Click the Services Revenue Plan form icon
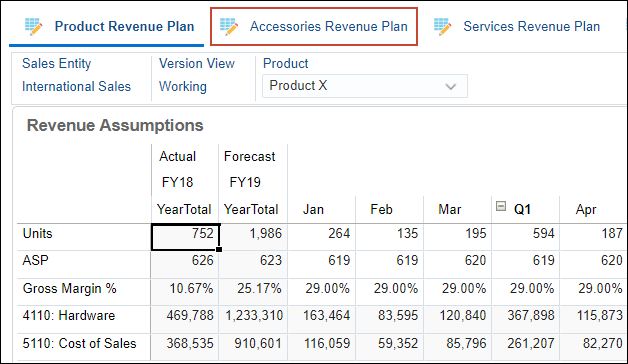The height and width of the screenshot is (364, 628). coord(443,26)
